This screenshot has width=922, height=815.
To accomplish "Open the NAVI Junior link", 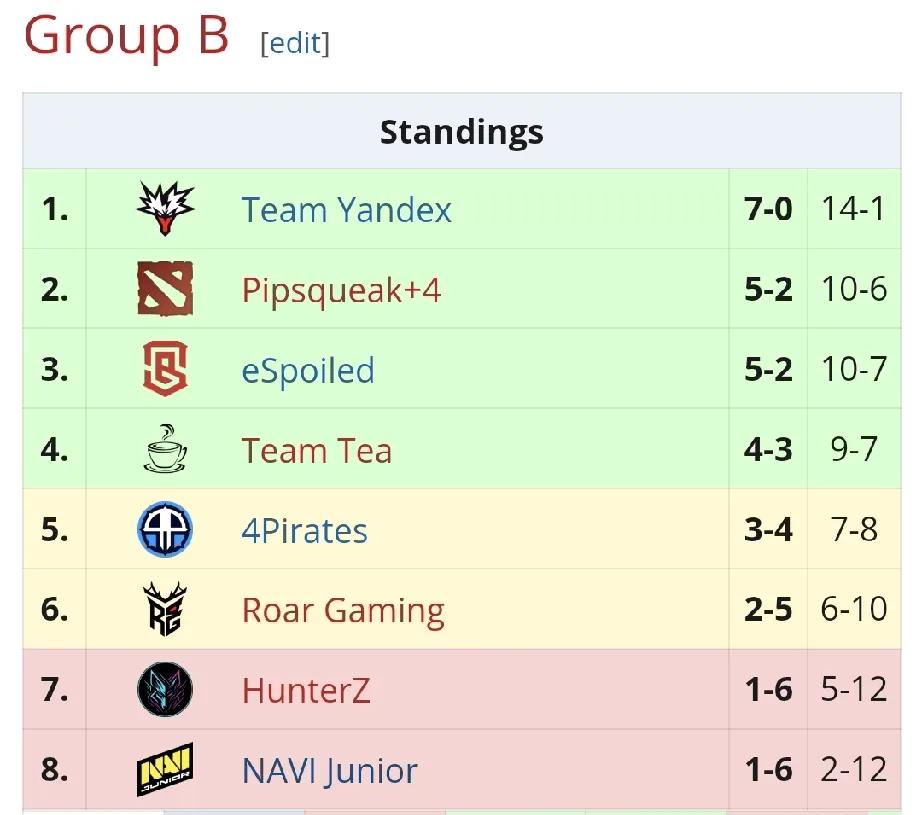I will coord(329,770).
